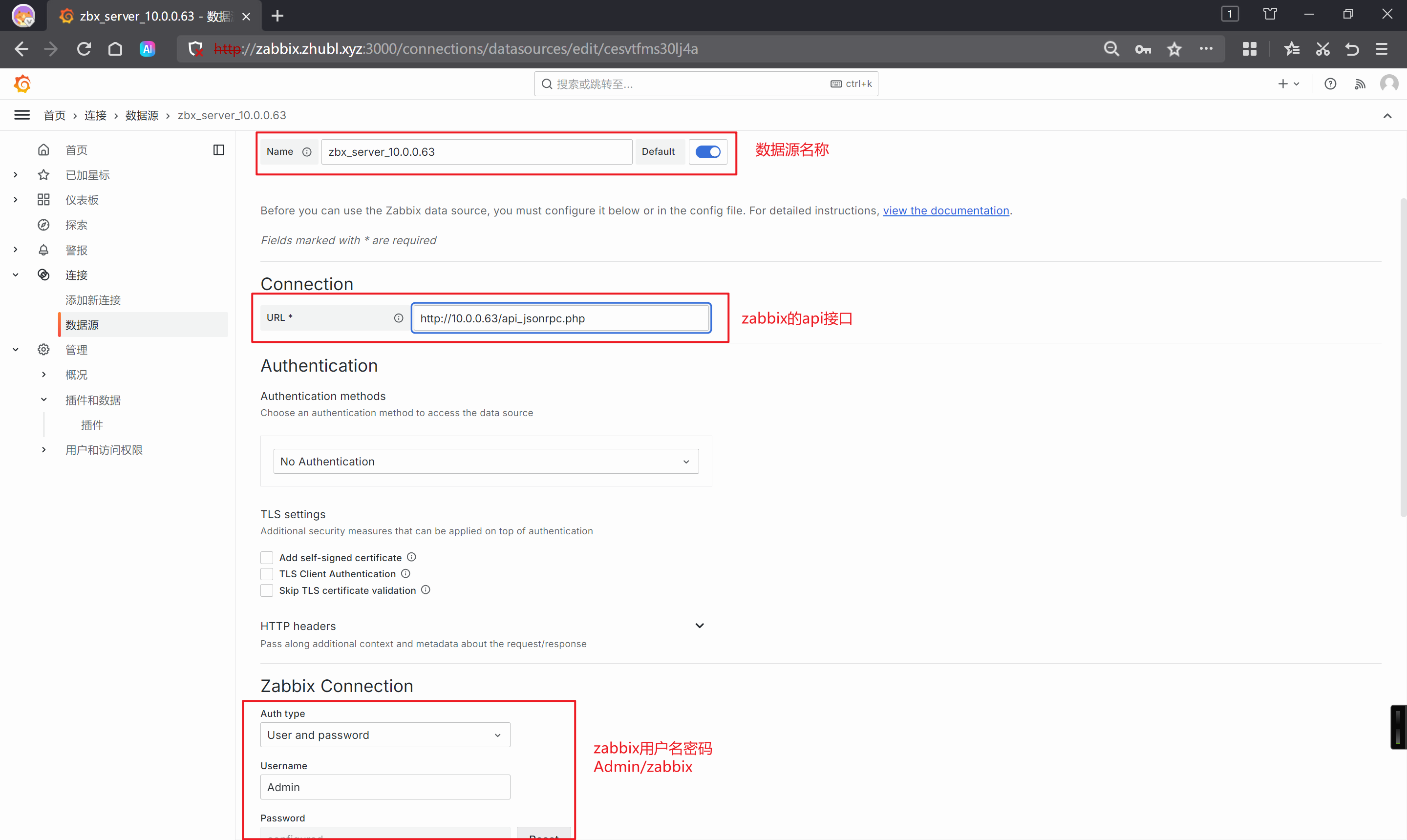Show info for TLS Client Authentication
Viewport: 1407px width, 840px height.
coord(405,573)
